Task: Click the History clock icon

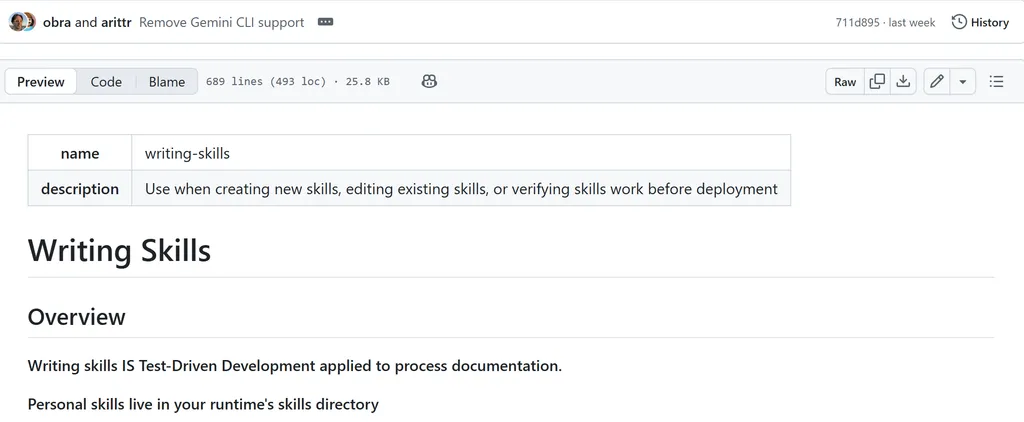Action: click(959, 22)
